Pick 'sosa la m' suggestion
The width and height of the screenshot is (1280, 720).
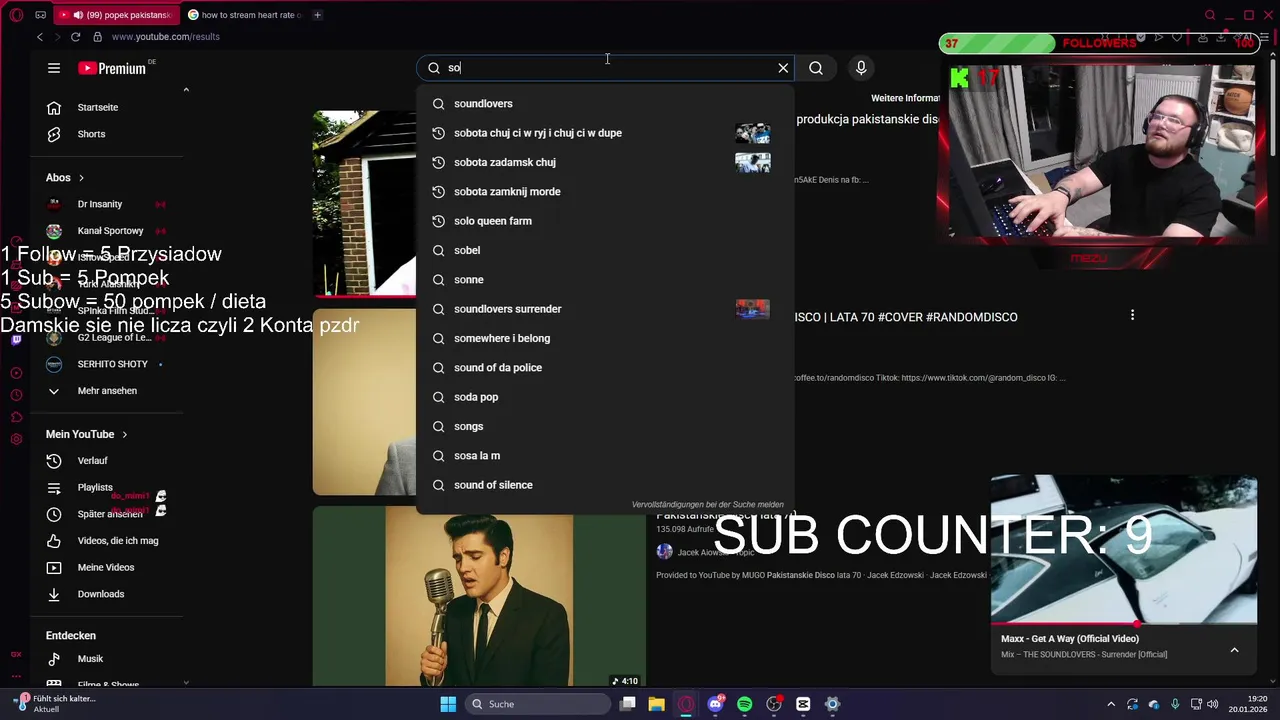pos(605,456)
